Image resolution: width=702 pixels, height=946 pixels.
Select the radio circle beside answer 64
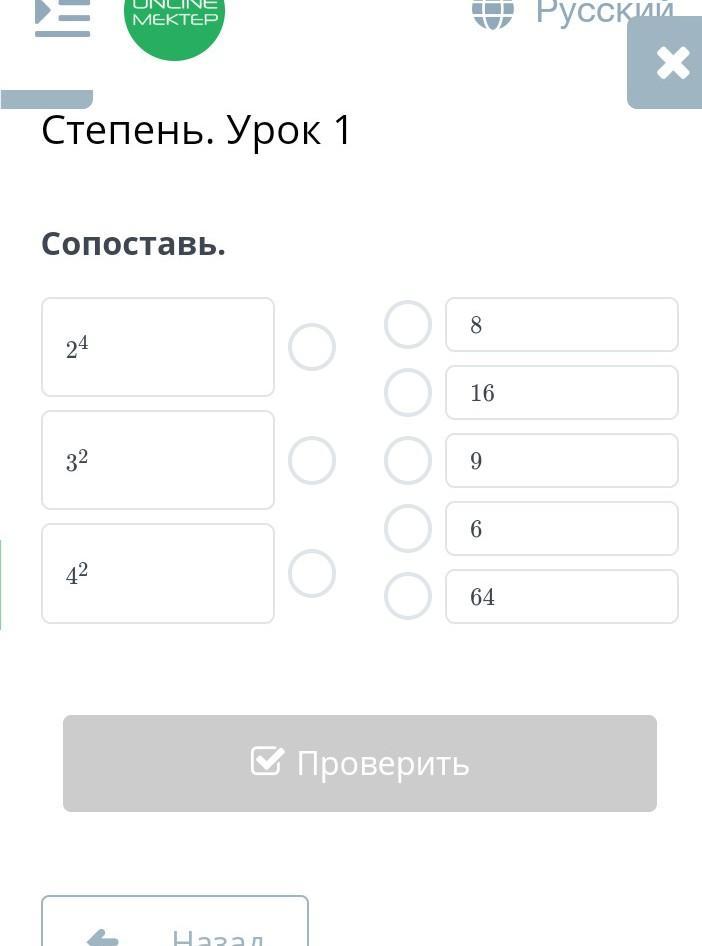coord(408,597)
